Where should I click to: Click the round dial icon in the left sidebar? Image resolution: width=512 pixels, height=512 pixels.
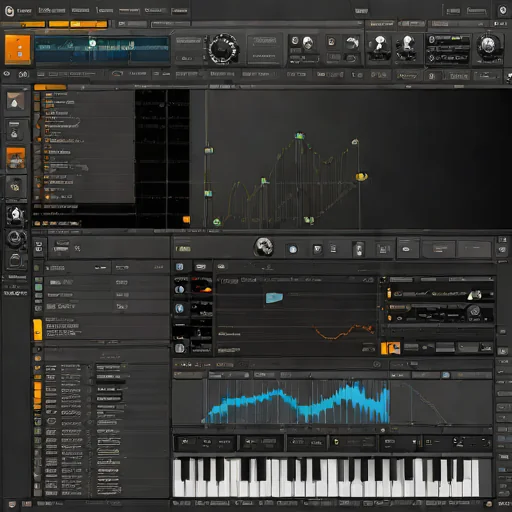pyautogui.click(x=15, y=238)
